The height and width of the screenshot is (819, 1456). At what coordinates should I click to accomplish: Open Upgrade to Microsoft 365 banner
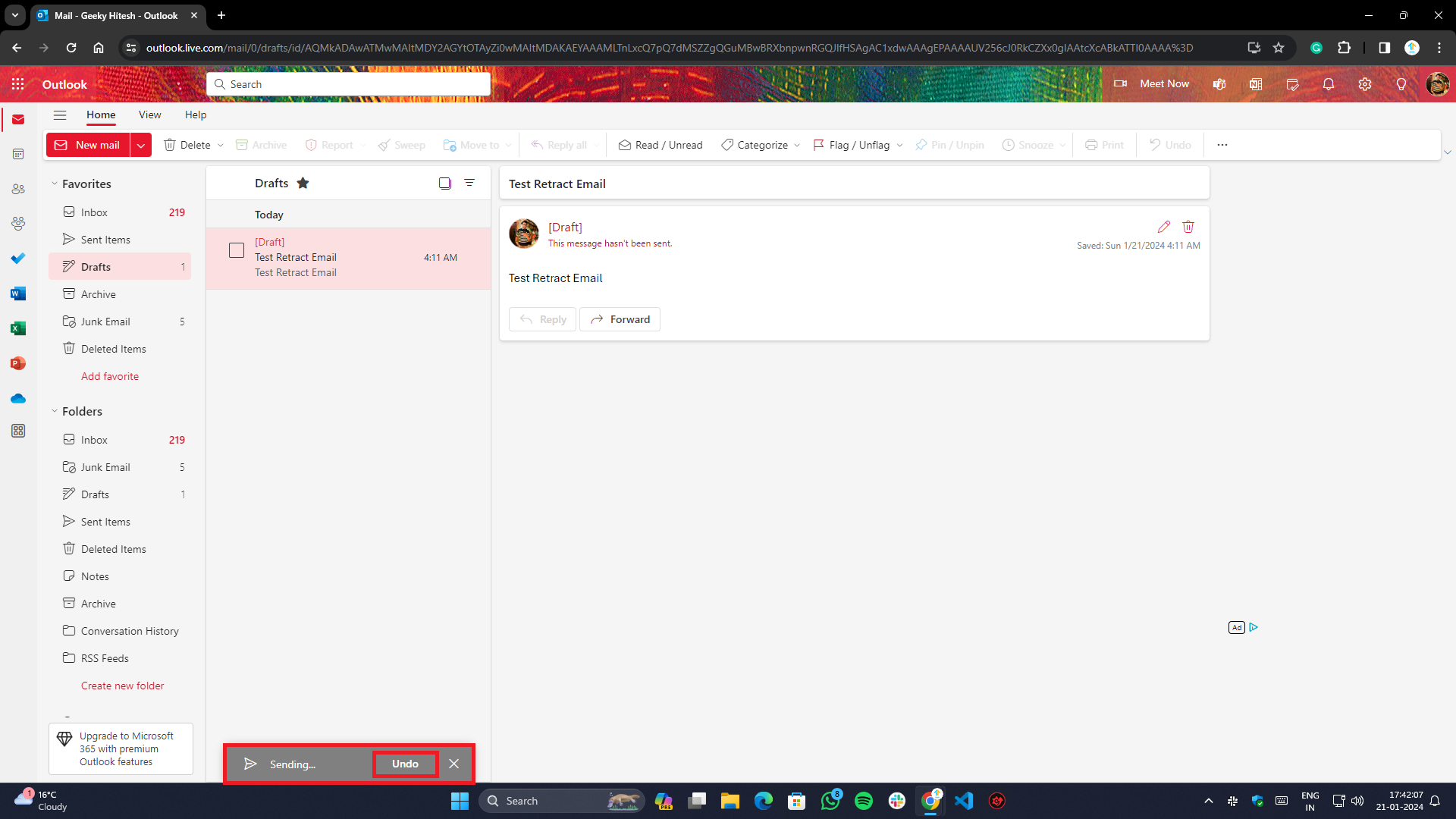121,748
